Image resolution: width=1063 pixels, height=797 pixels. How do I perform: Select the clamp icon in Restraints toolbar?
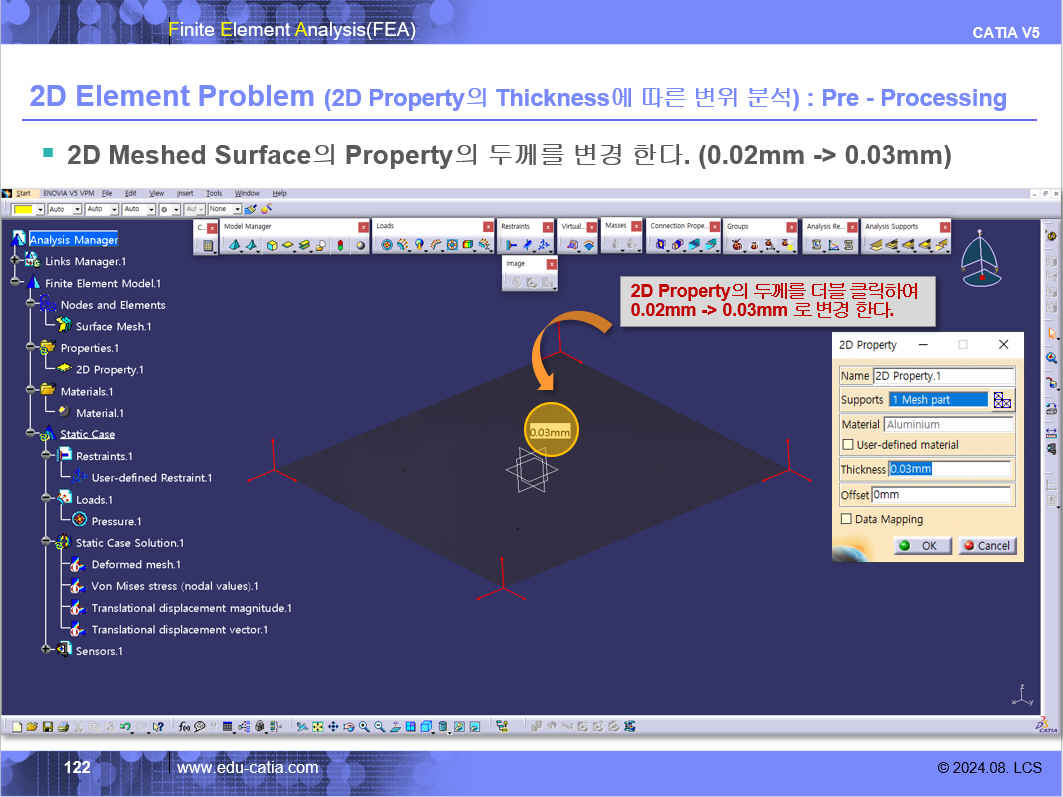tap(511, 245)
